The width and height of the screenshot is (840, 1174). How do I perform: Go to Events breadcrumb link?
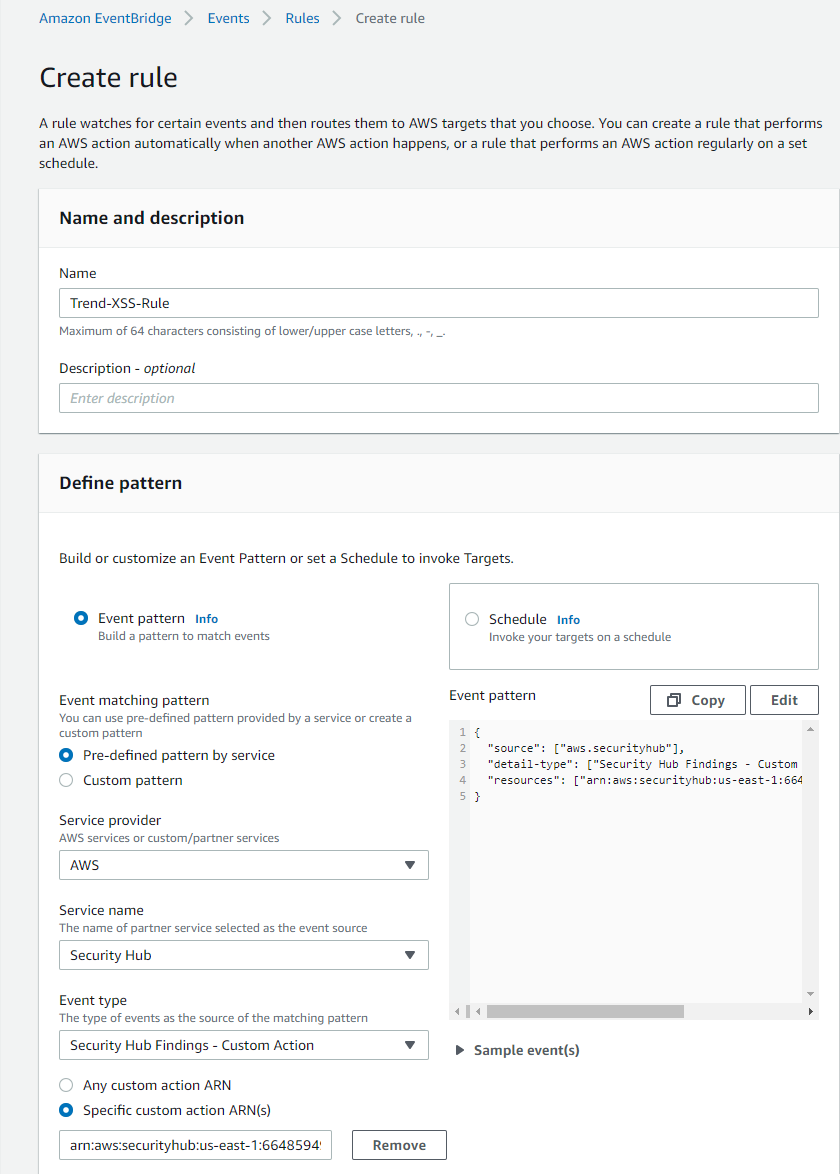(x=228, y=19)
